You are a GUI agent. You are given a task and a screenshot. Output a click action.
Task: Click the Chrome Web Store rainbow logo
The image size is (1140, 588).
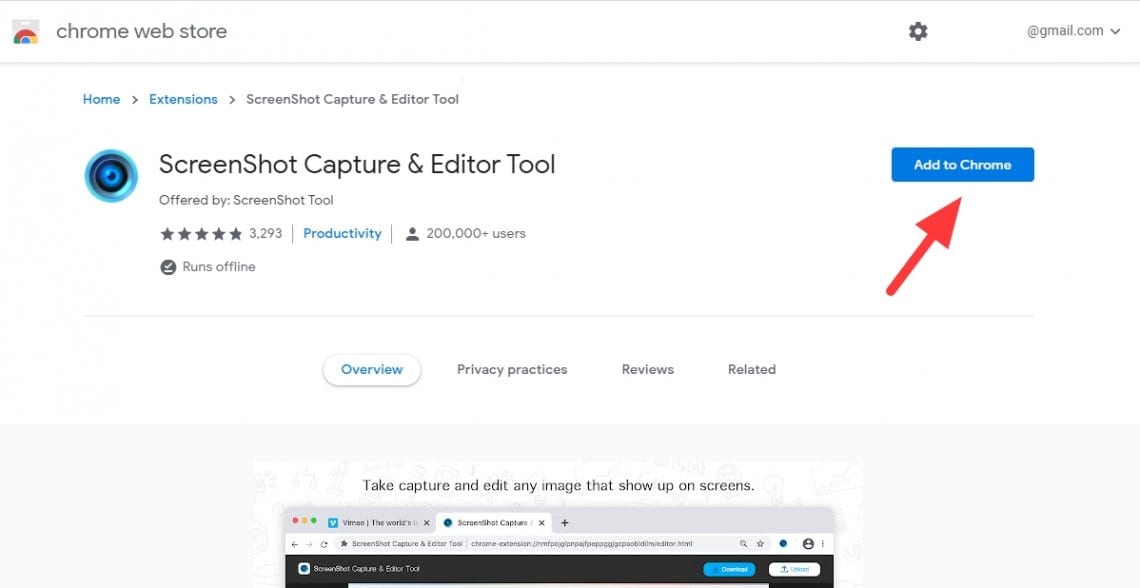pos(25,32)
